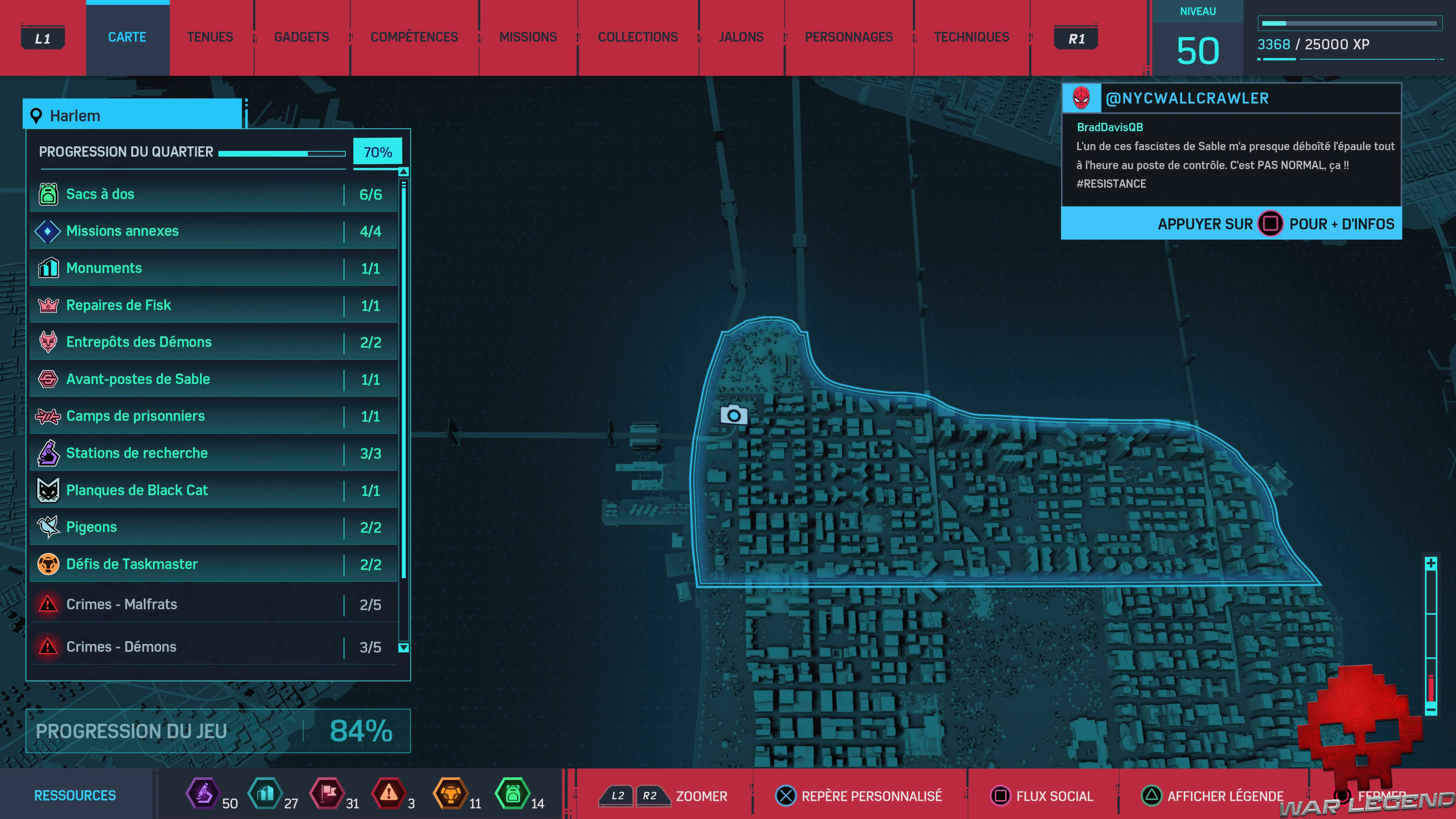Click the Spider-Man avatar in social feed
This screenshot has height=819, width=1456.
coord(1081,98)
